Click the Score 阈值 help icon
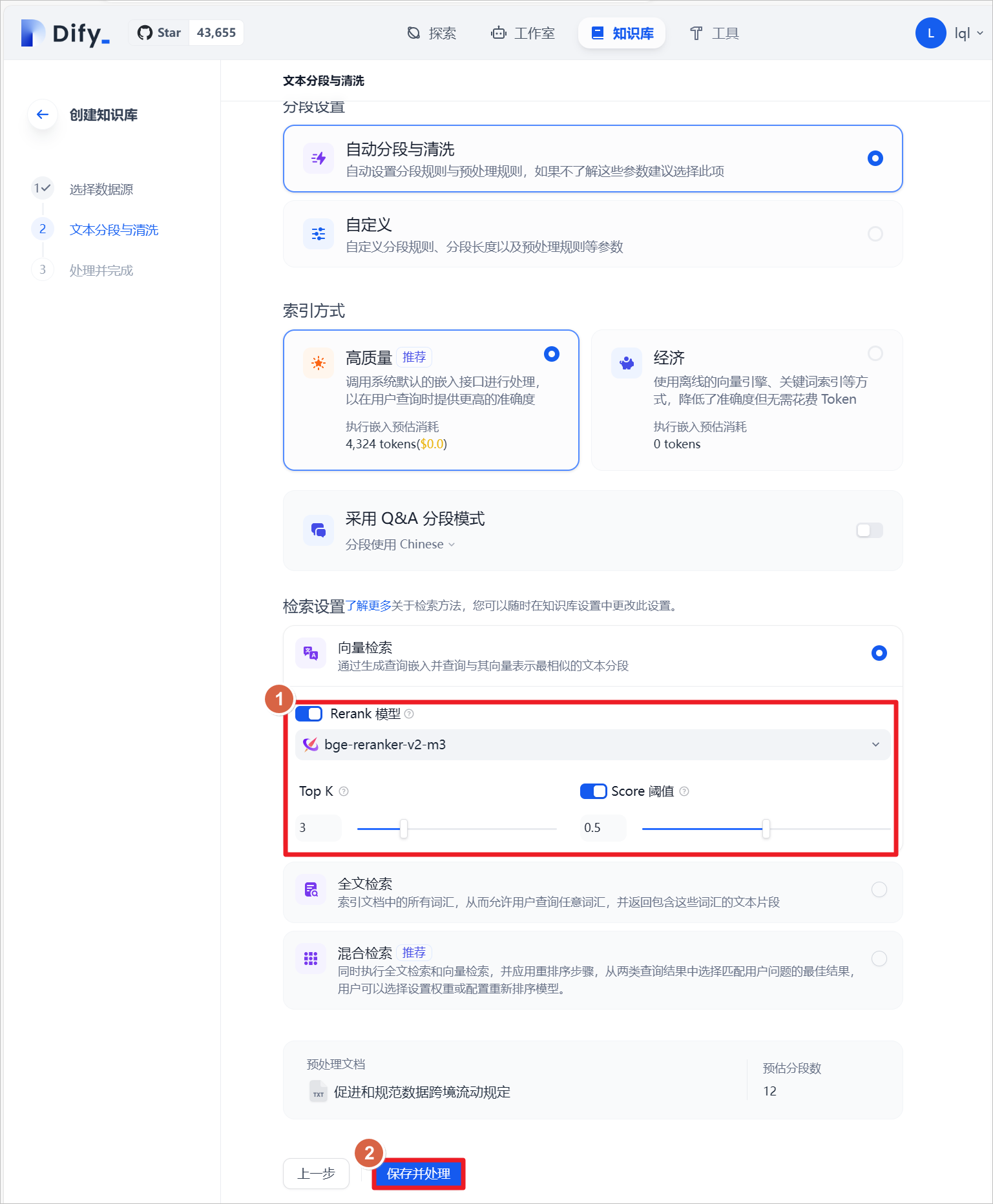Viewport: 993px width, 1204px height. pyautogui.click(x=684, y=791)
